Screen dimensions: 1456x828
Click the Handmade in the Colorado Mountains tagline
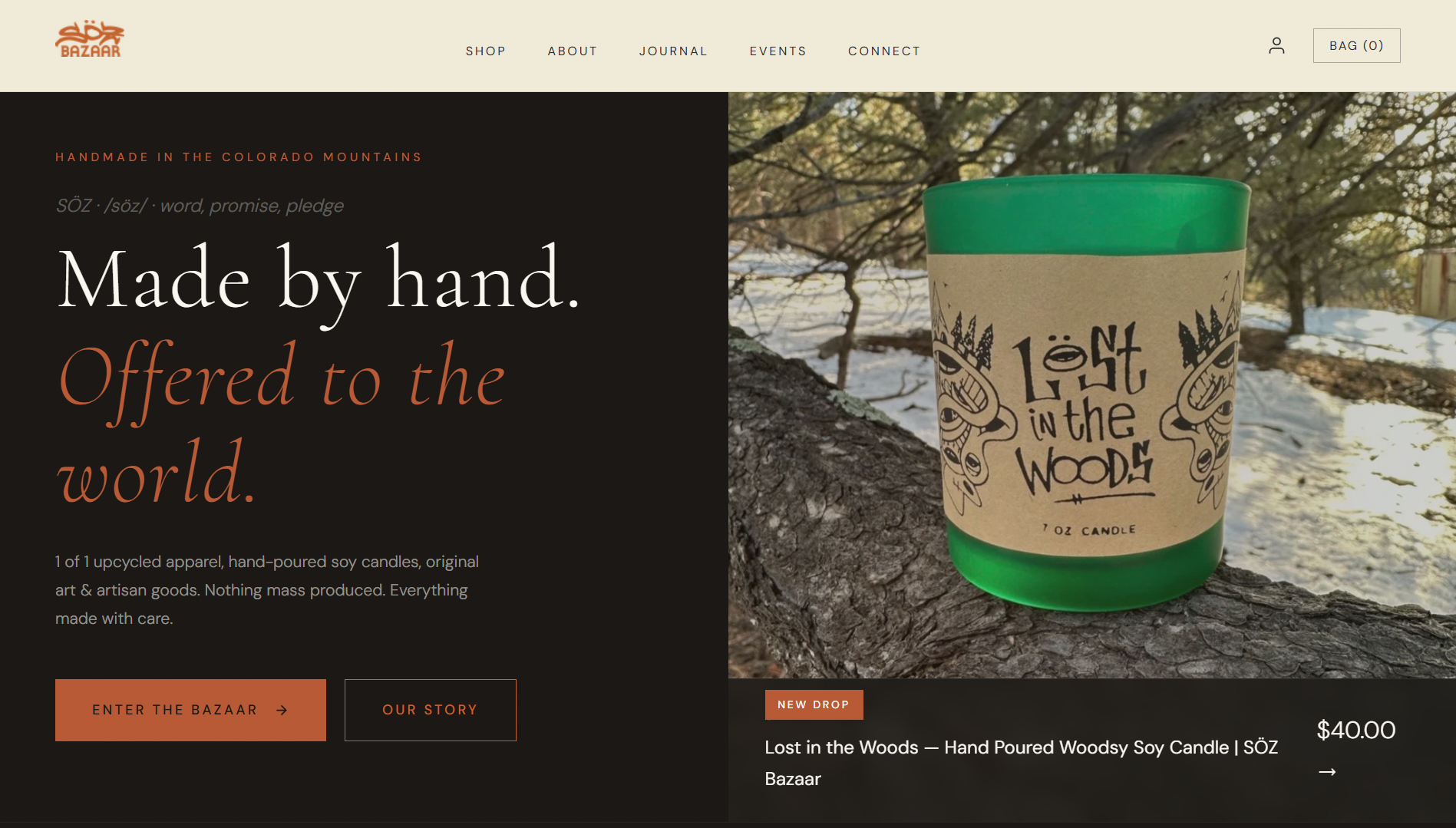click(x=239, y=157)
